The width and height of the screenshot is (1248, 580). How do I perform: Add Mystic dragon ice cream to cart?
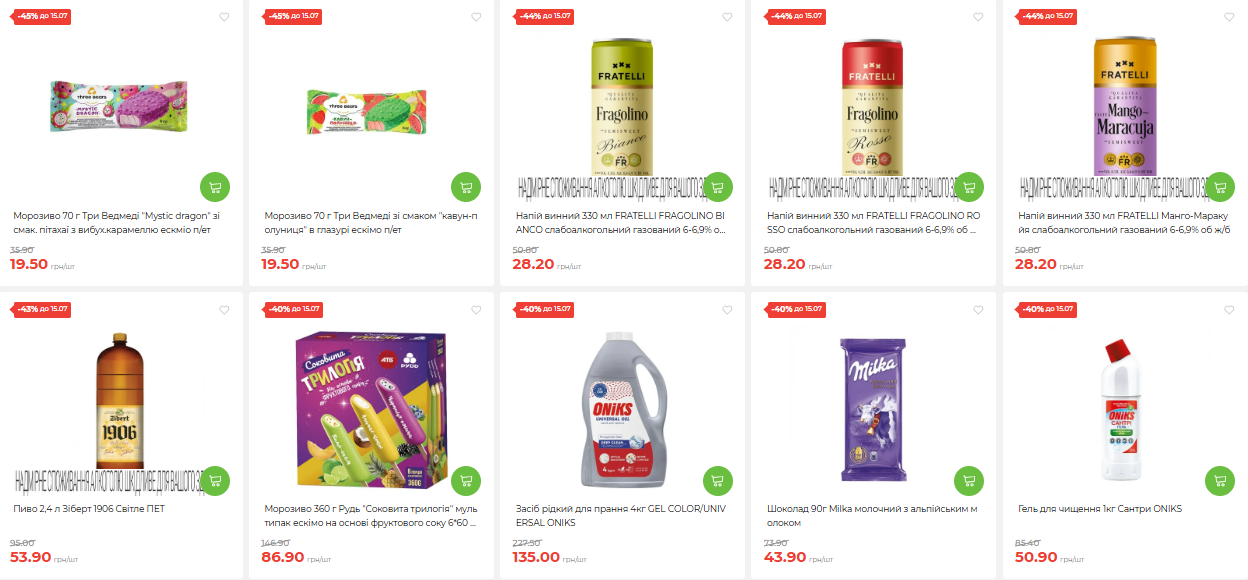215,187
